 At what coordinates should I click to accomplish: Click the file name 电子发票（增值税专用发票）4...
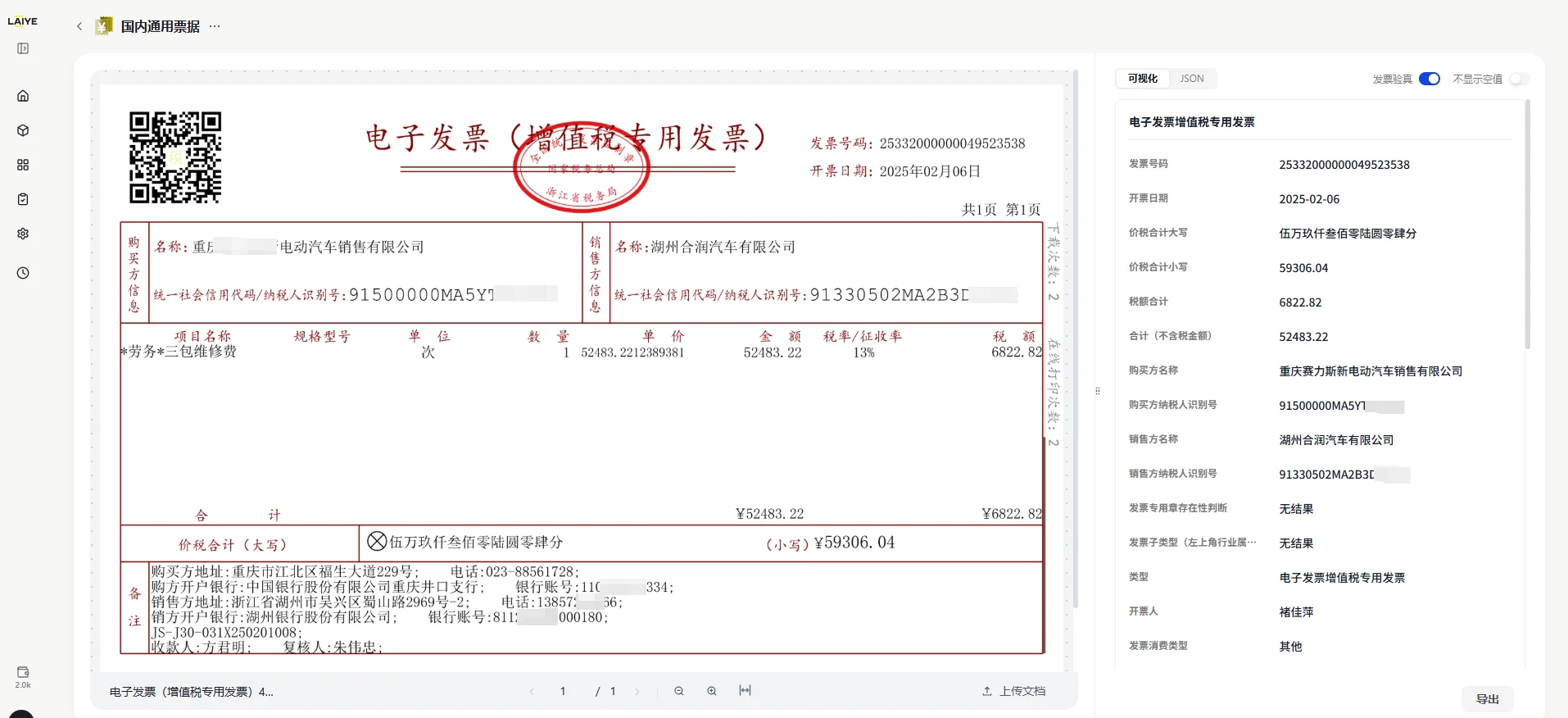click(192, 692)
